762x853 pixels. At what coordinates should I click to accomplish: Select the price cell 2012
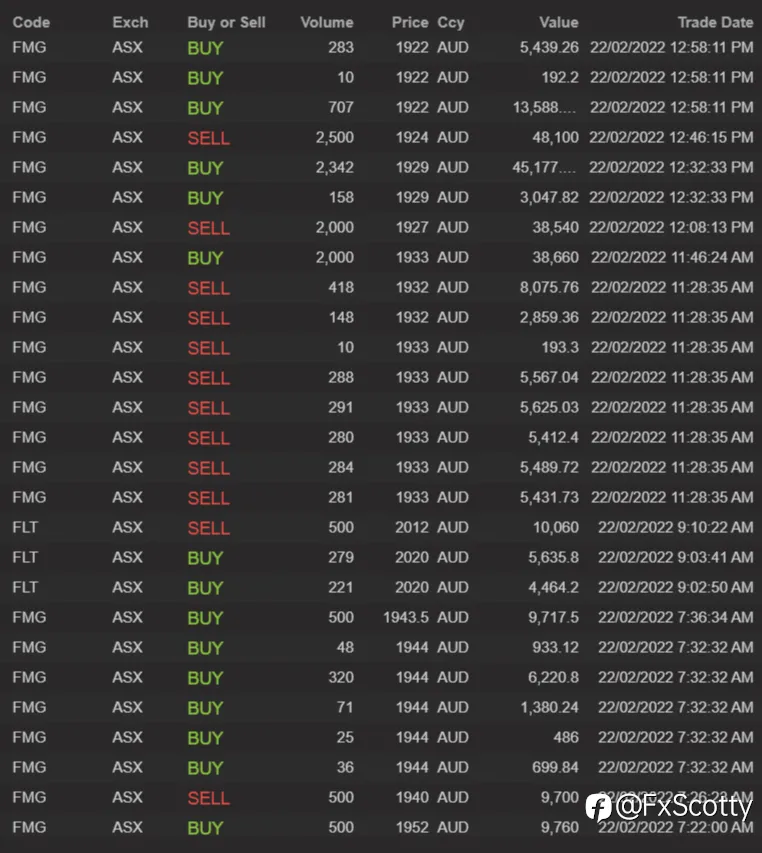tap(412, 527)
